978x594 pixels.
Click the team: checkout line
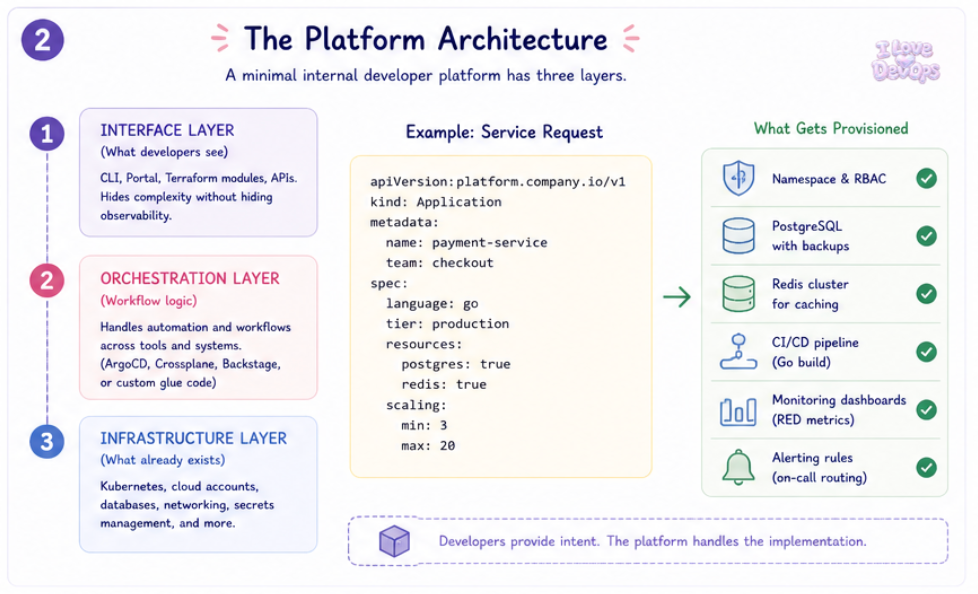coord(440,263)
